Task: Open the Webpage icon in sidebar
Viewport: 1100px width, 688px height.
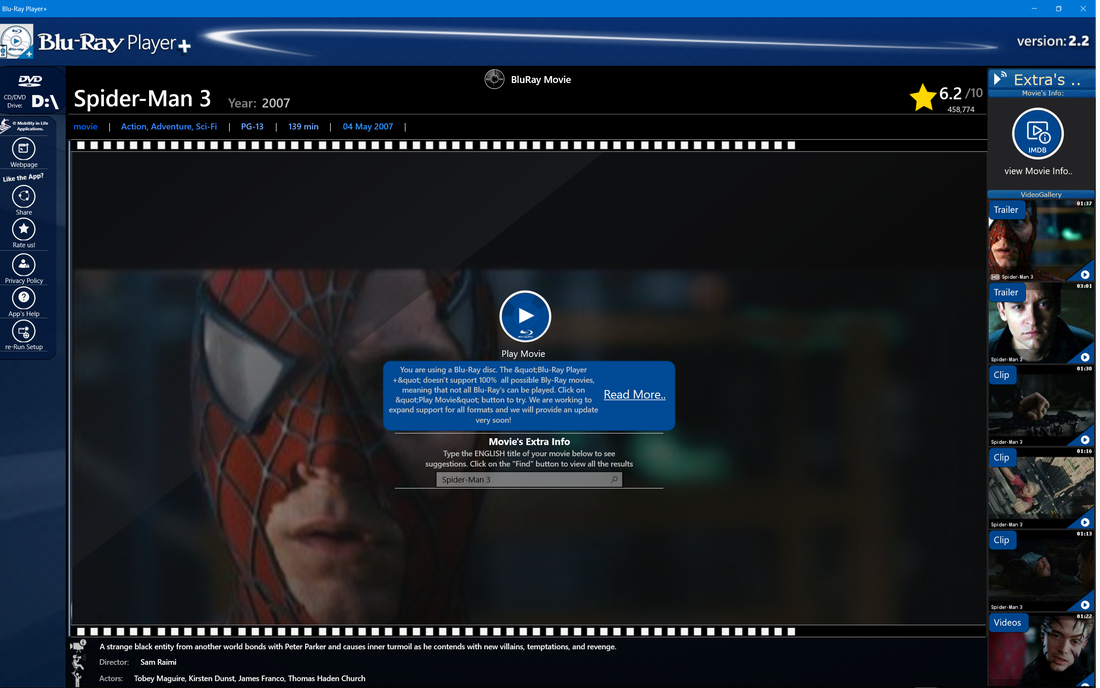Action: 23,148
